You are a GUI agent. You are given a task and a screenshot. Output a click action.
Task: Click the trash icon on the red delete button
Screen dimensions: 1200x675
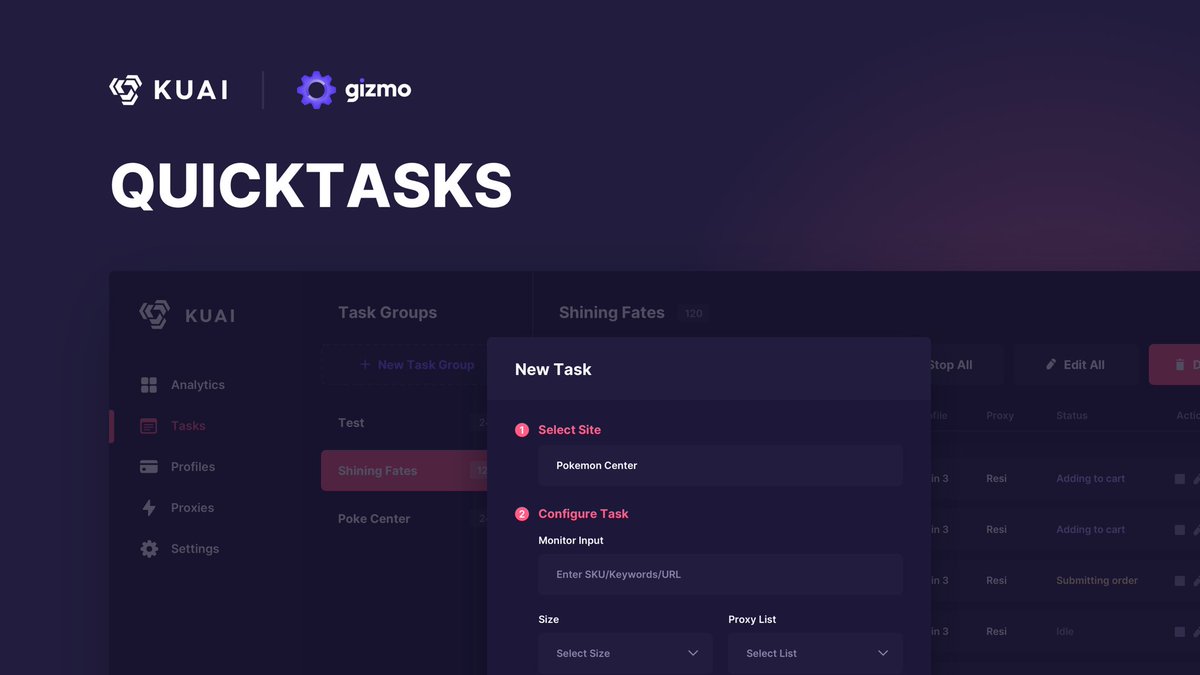[1180, 365]
